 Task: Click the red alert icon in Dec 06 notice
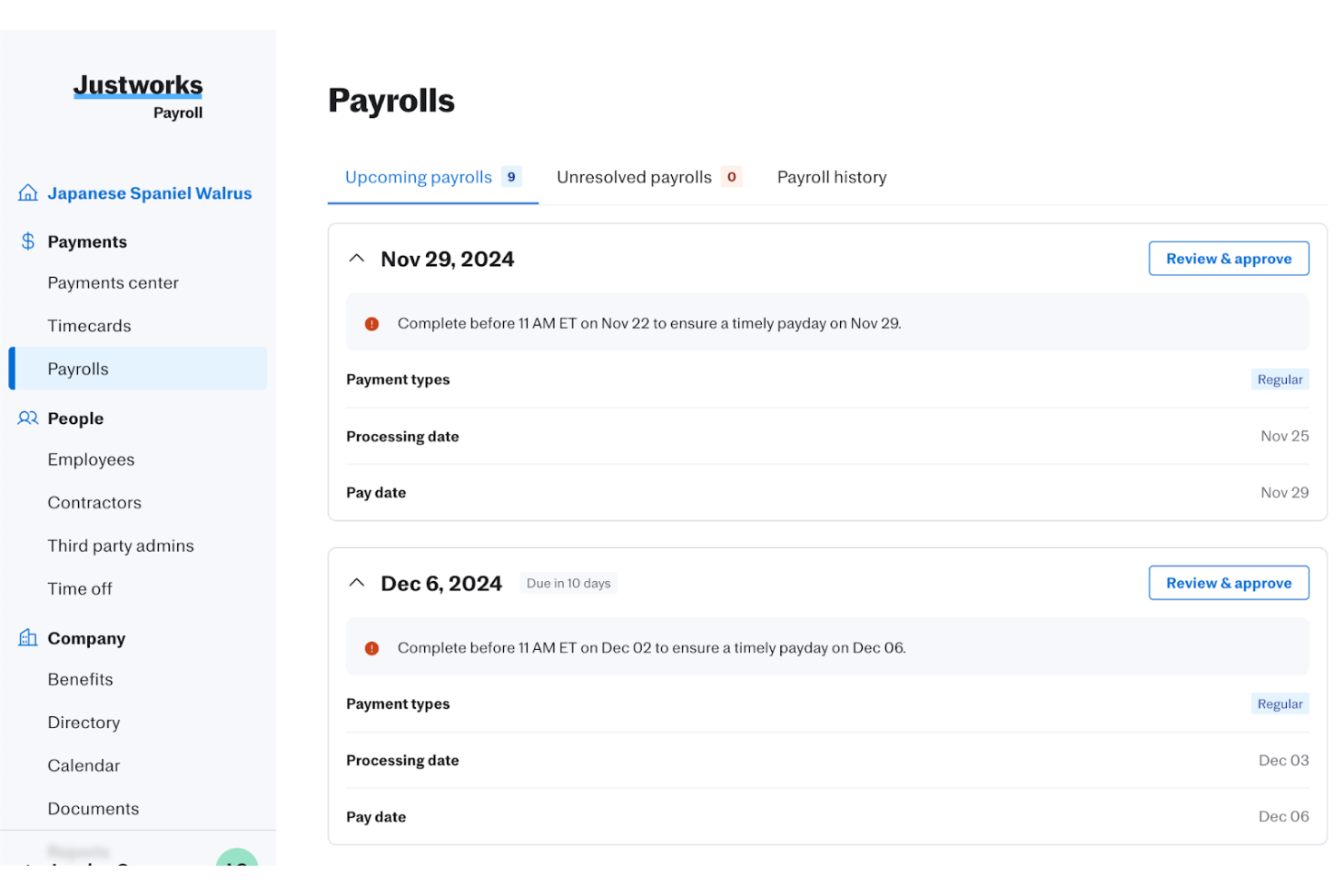(x=371, y=648)
